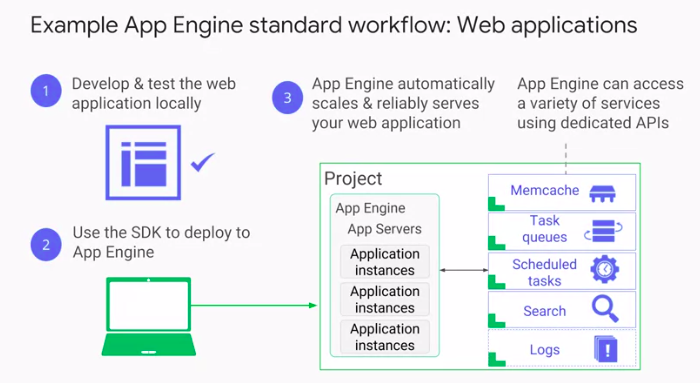Screen dimensions: 700x383
Task: Click 'Develop & test the web application locally'
Action: pos(154,94)
